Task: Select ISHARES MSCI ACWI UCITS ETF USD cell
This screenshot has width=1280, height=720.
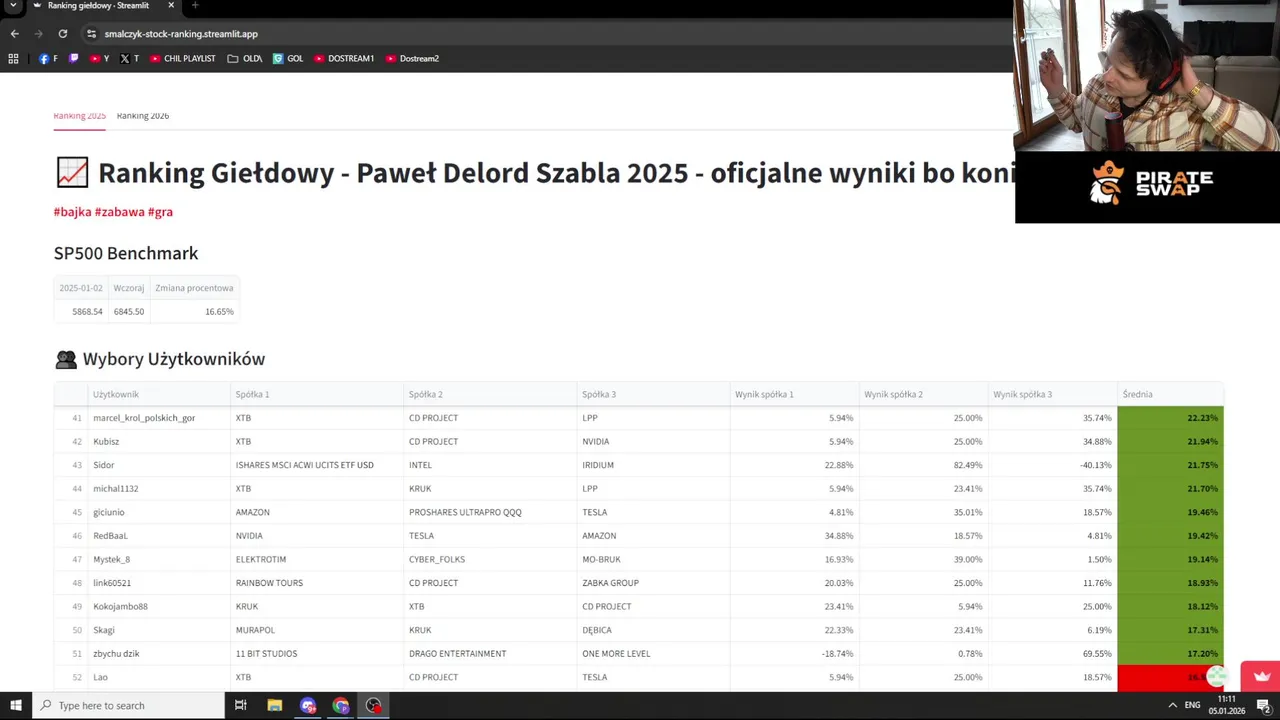Action: pos(317,465)
